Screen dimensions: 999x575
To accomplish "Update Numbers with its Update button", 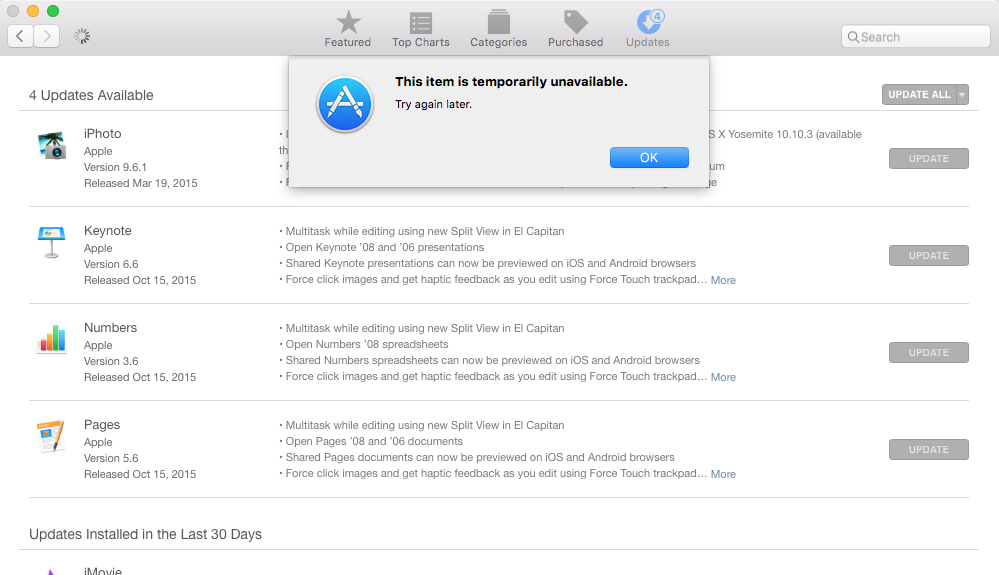I will (929, 352).
